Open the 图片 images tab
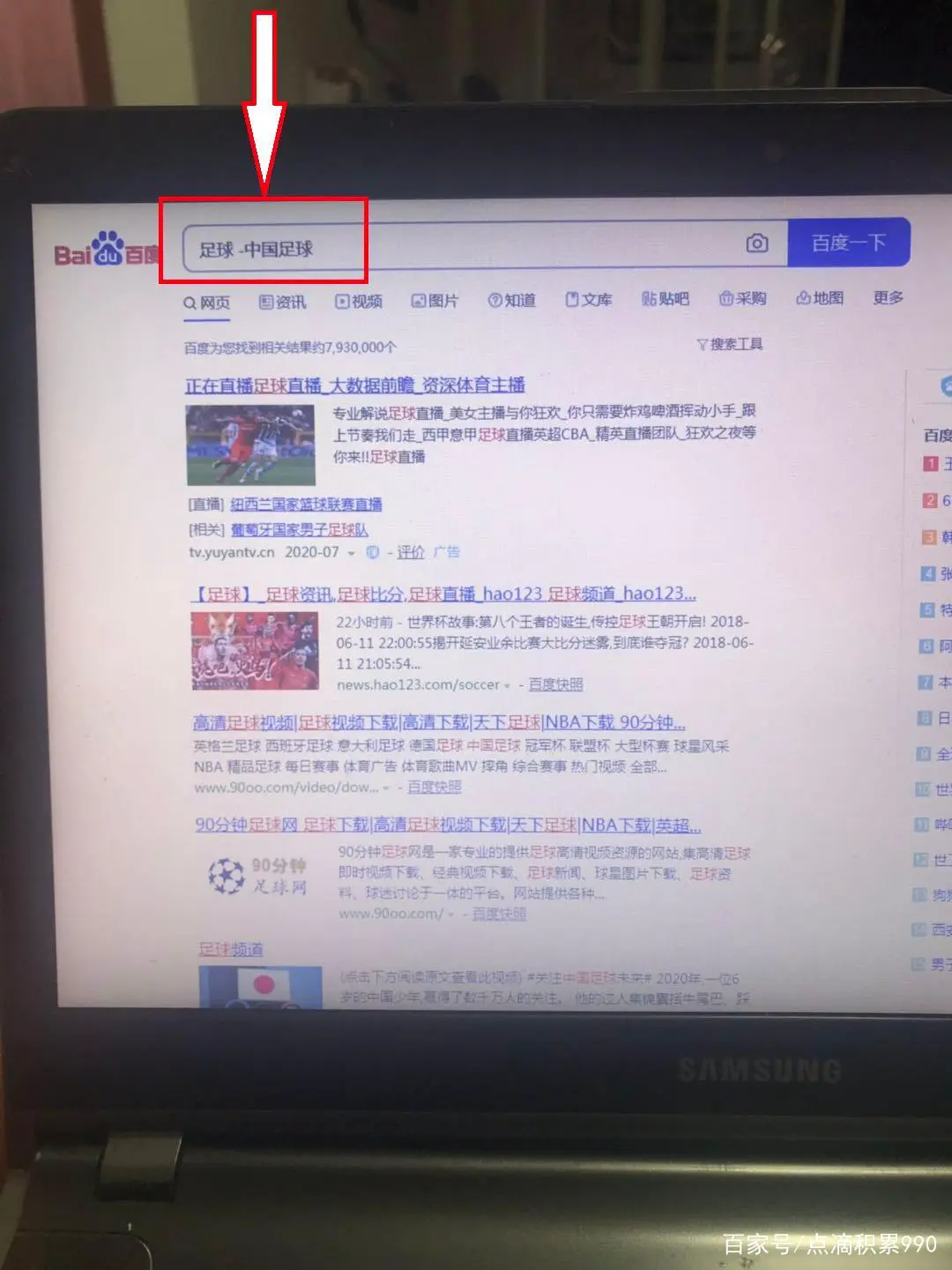This screenshot has width=952, height=1270. tap(435, 301)
